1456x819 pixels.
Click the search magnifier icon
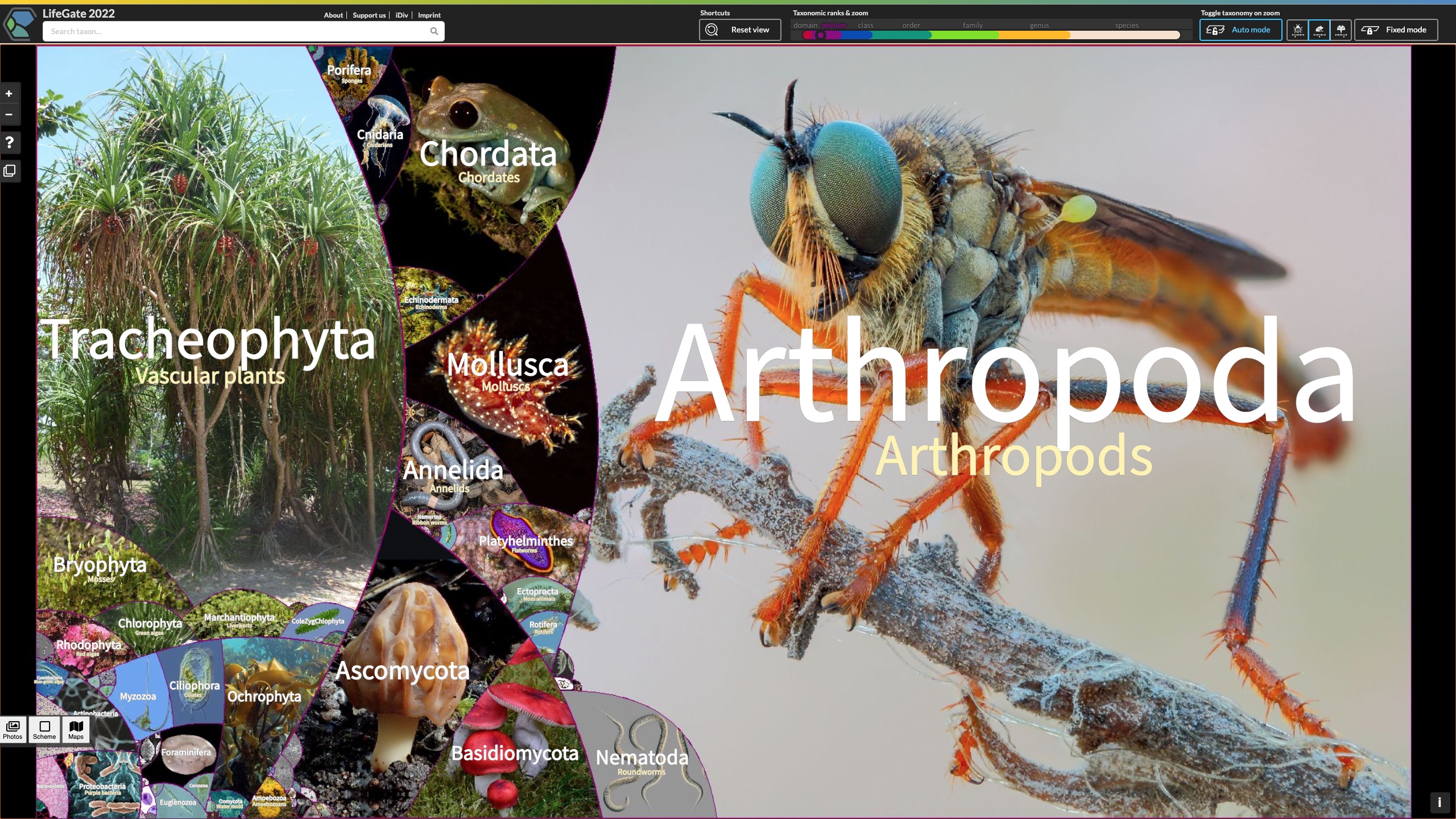tap(434, 31)
